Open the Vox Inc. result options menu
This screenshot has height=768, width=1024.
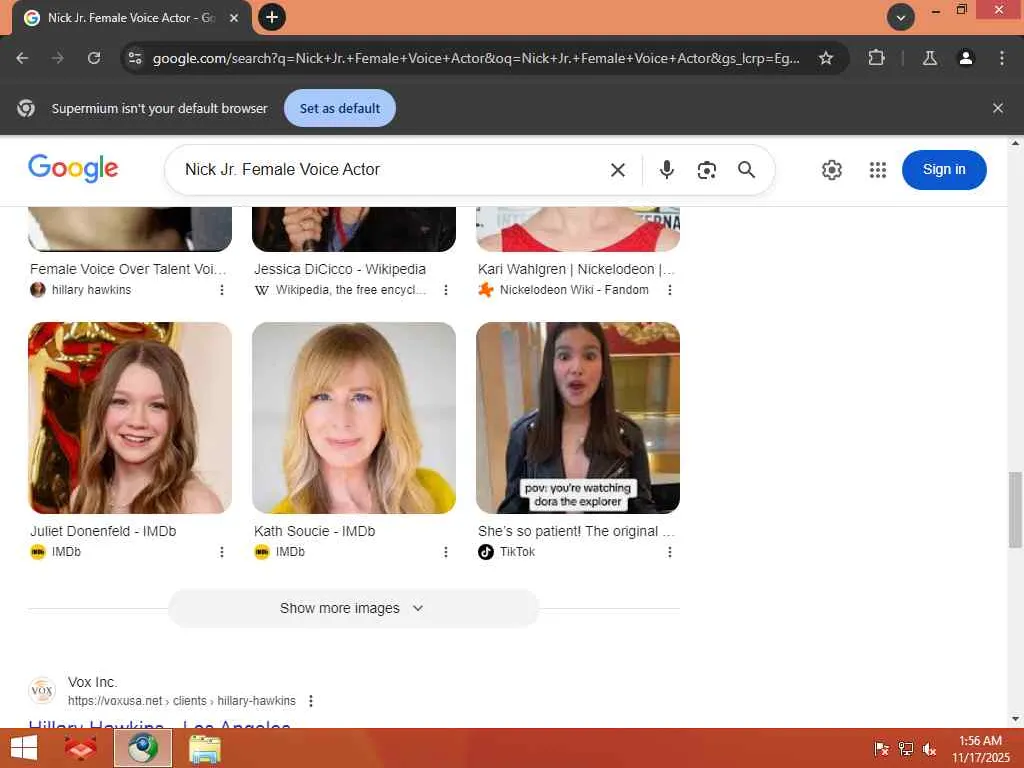(311, 701)
